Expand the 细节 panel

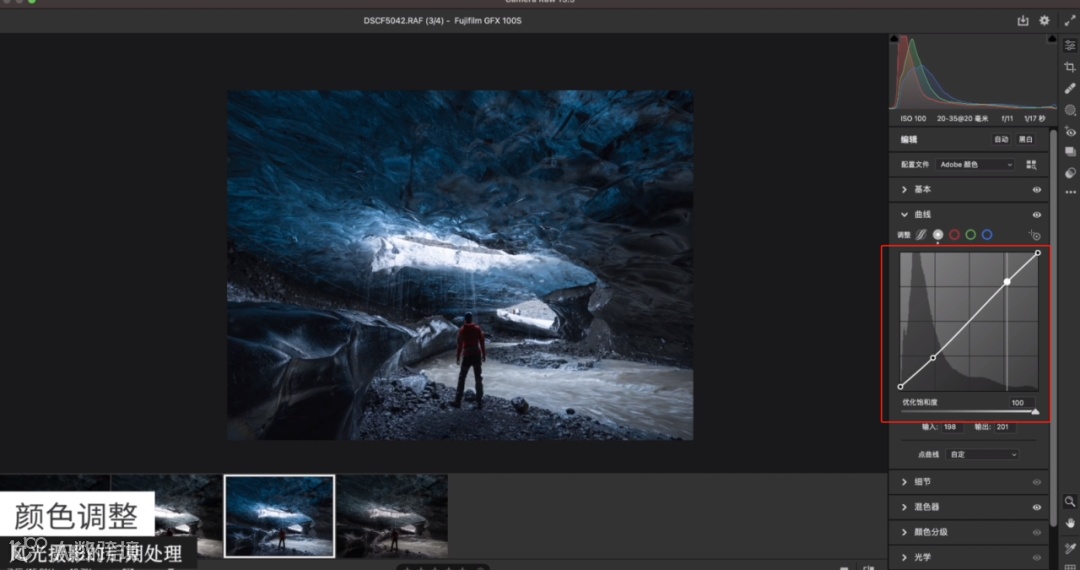pos(904,482)
